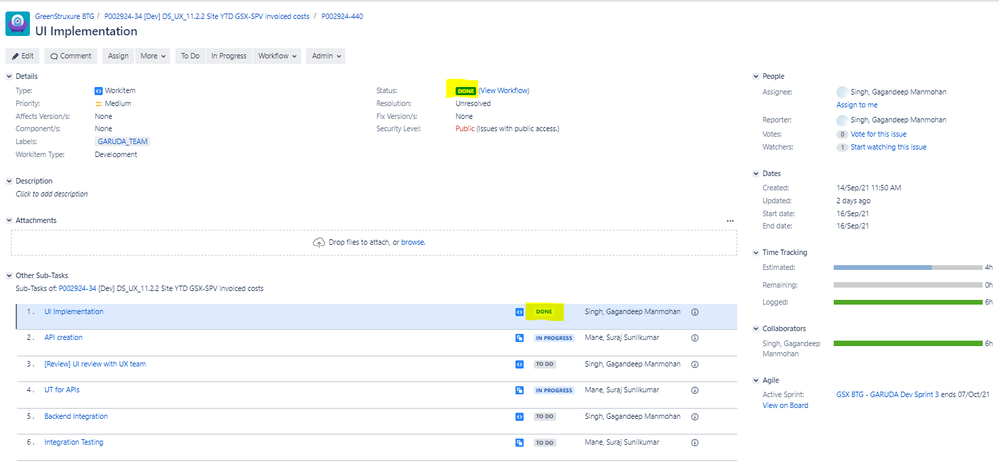Click browse link in attachments drop zone
This screenshot has width=999, height=463.
click(413, 243)
